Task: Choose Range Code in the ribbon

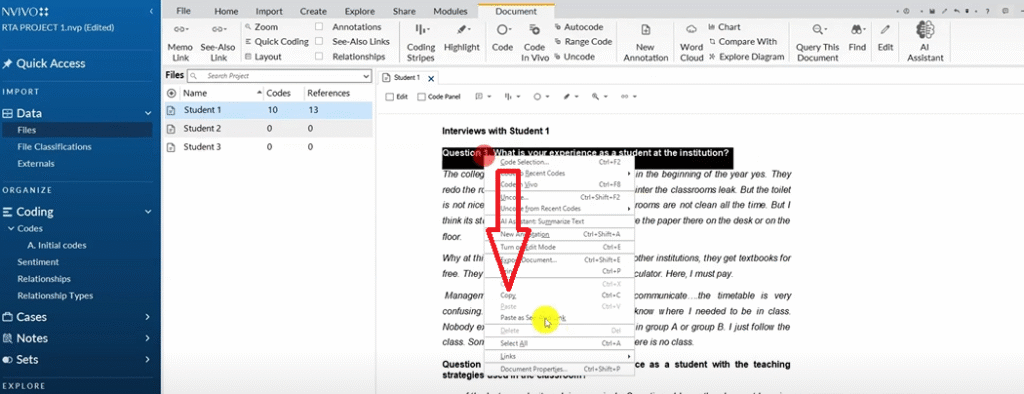Action: [x=583, y=41]
